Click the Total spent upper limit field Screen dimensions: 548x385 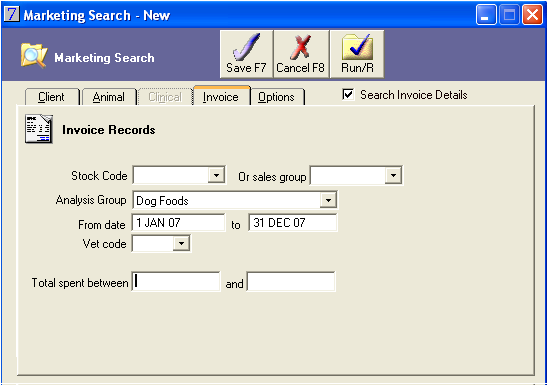click(x=291, y=282)
